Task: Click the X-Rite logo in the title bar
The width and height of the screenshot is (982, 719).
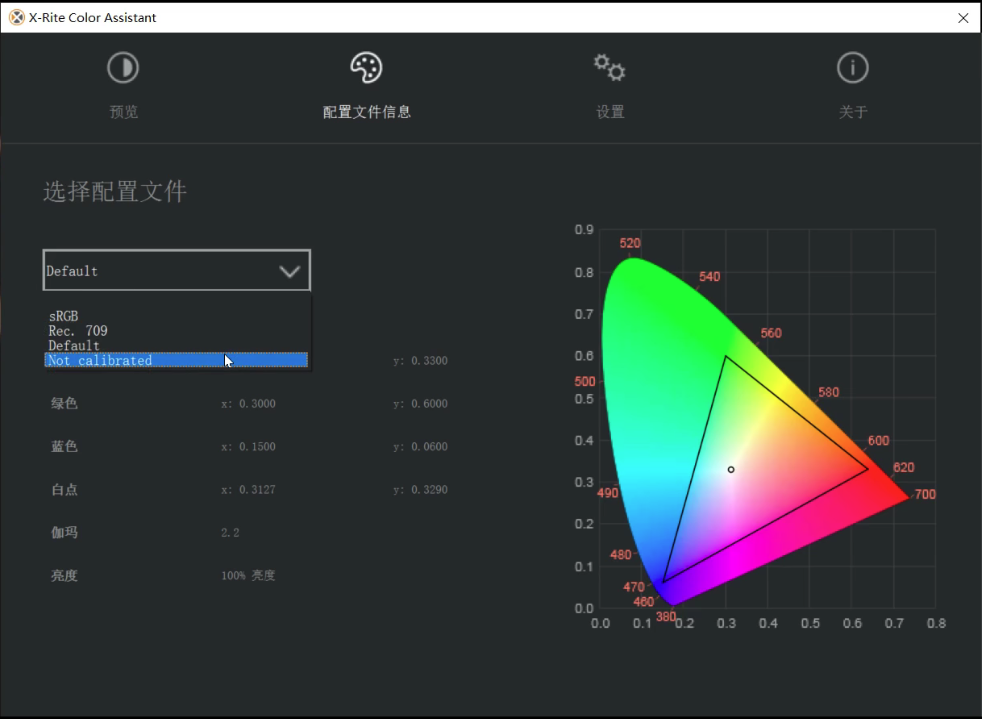Action: click(x=14, y=17)
